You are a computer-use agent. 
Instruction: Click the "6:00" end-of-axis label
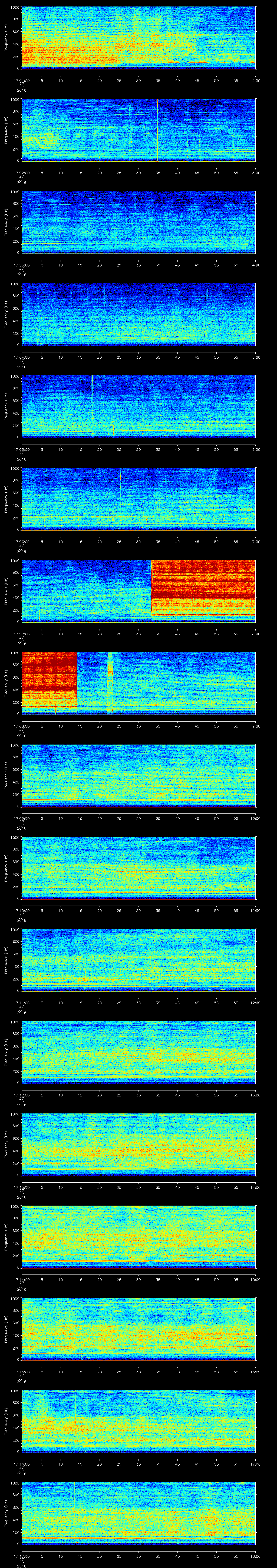pos(256,449)
